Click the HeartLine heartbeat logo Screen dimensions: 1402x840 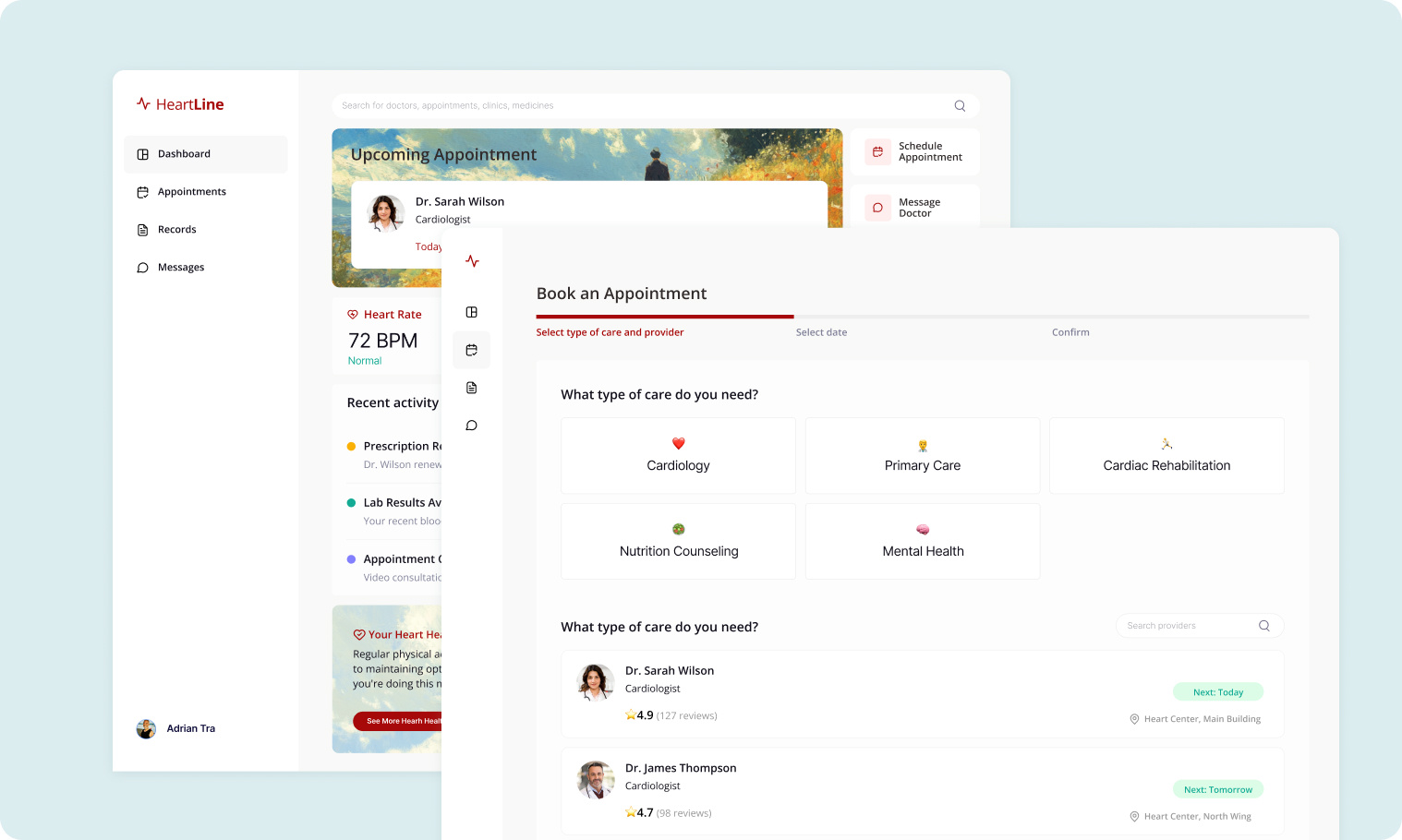tap(143, 103)
